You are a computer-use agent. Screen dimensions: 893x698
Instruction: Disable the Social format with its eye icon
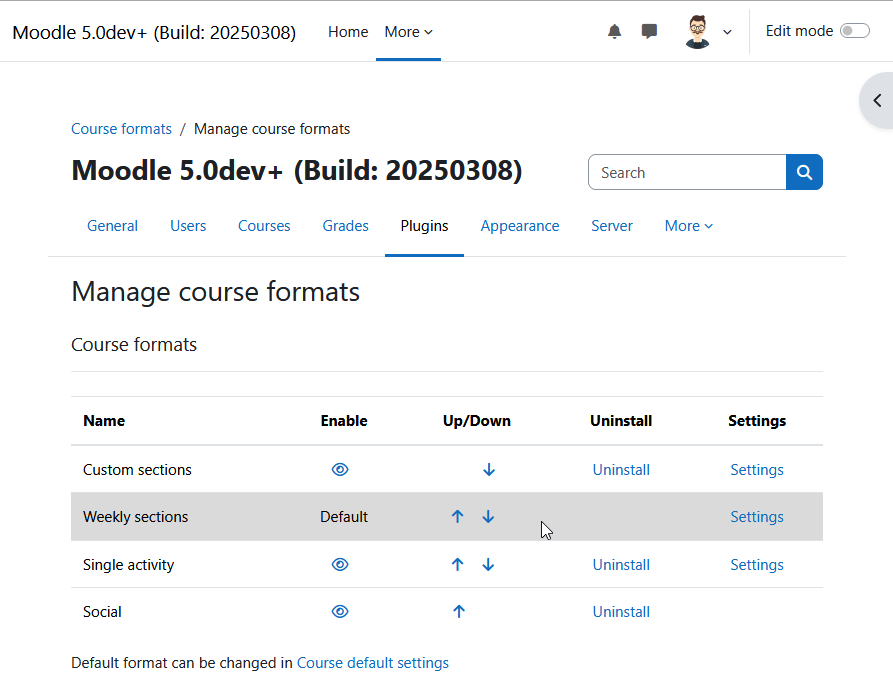click(x=340, y=611)
